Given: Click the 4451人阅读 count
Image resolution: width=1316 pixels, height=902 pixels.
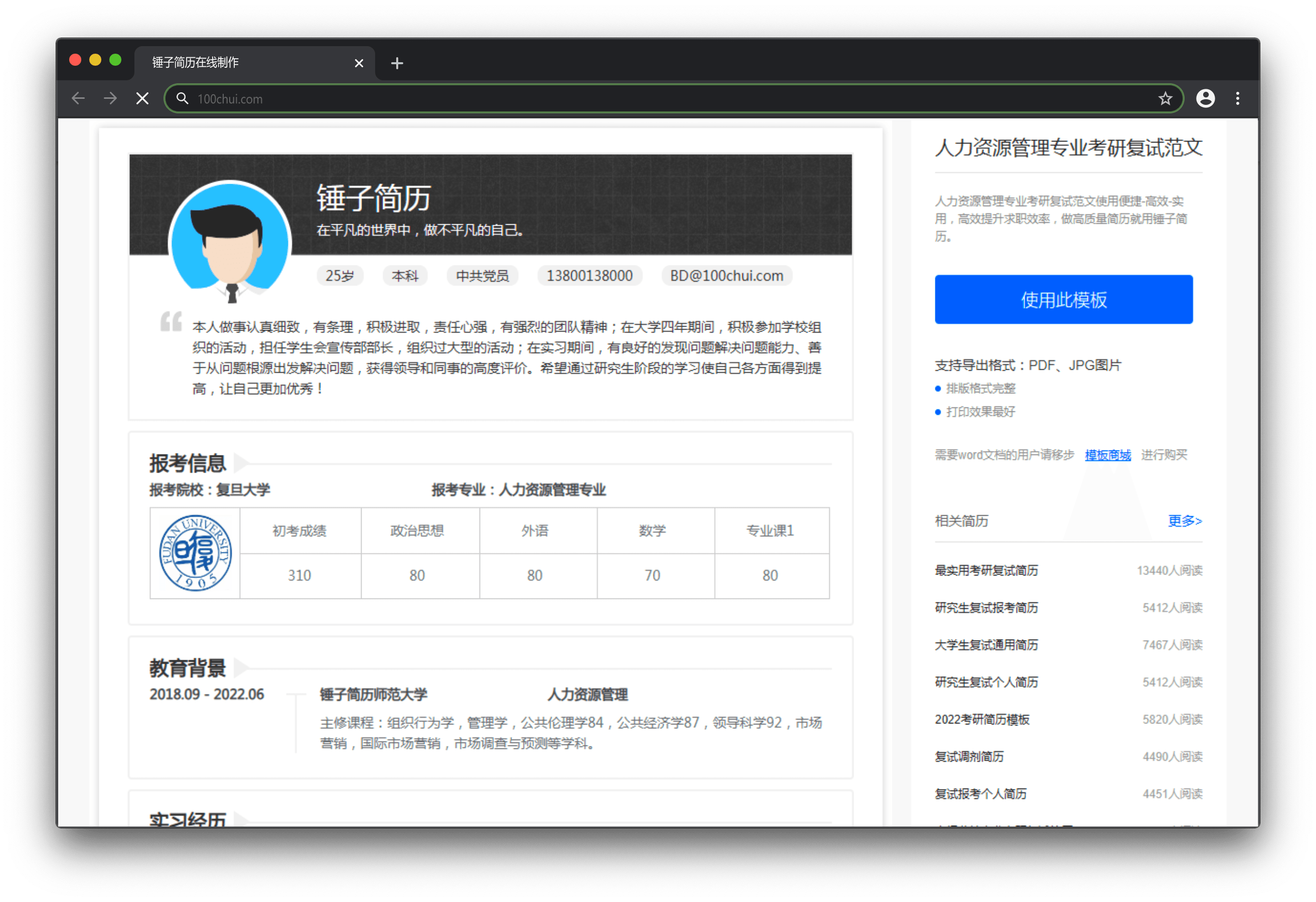Looking at the screenshot, I should click(1172, 794).
